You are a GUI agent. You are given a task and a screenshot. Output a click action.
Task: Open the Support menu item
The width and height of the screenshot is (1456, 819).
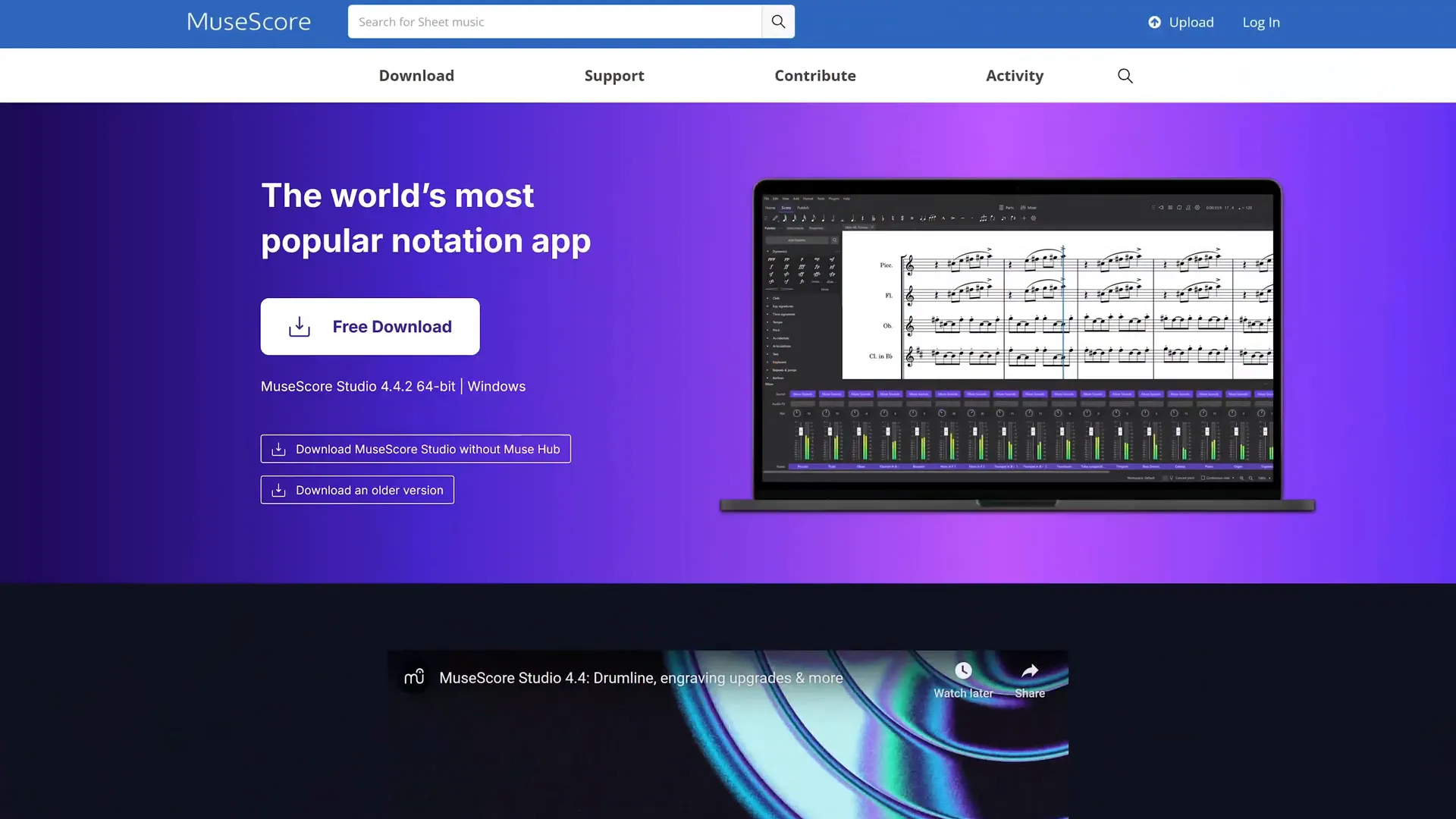coord(614,75)
